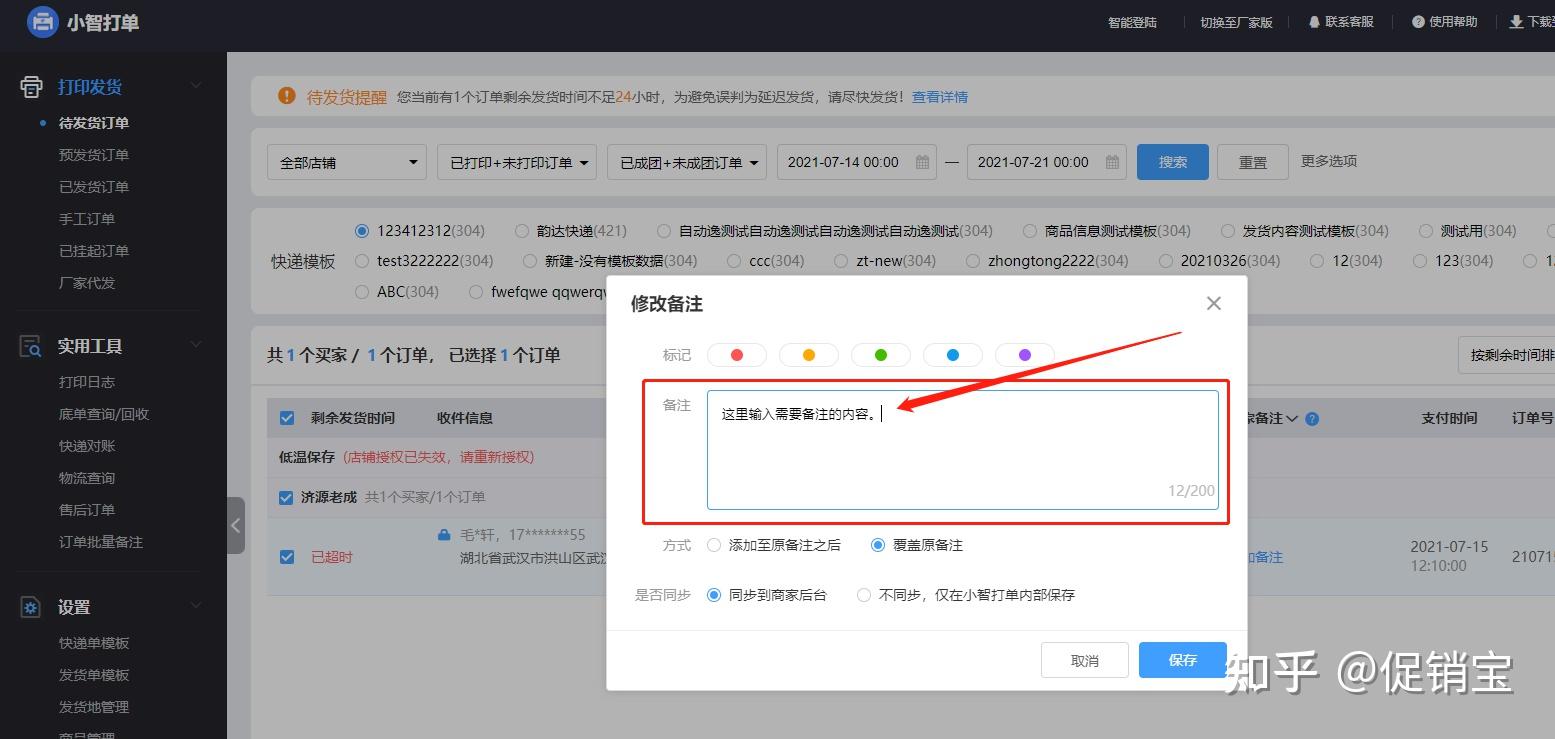
Task: Toggle the select-all checkbox in table header
Action: pyautogui.click(x=287, y=418)
